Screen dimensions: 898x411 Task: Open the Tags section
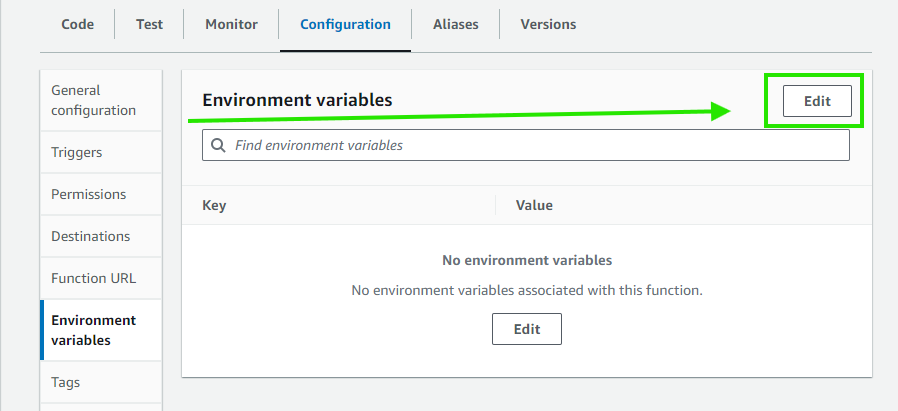(66, 382)
